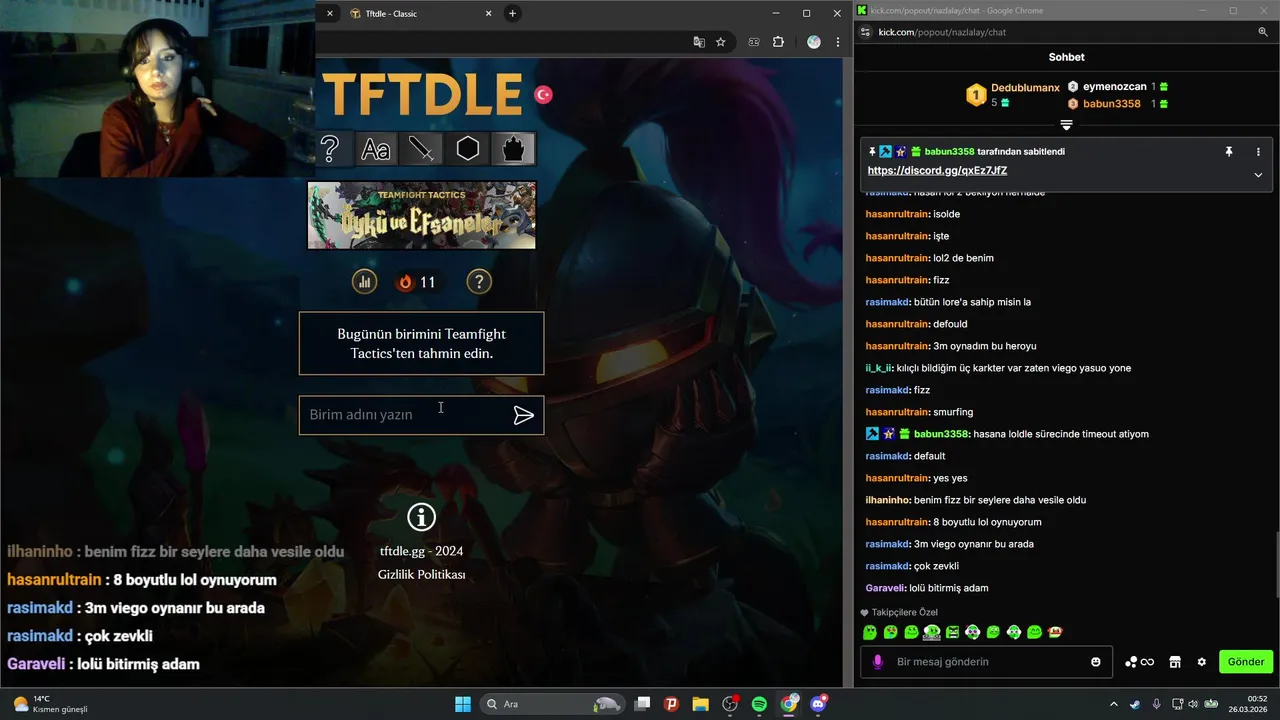Open the Chrome three-dot menu

837,42
